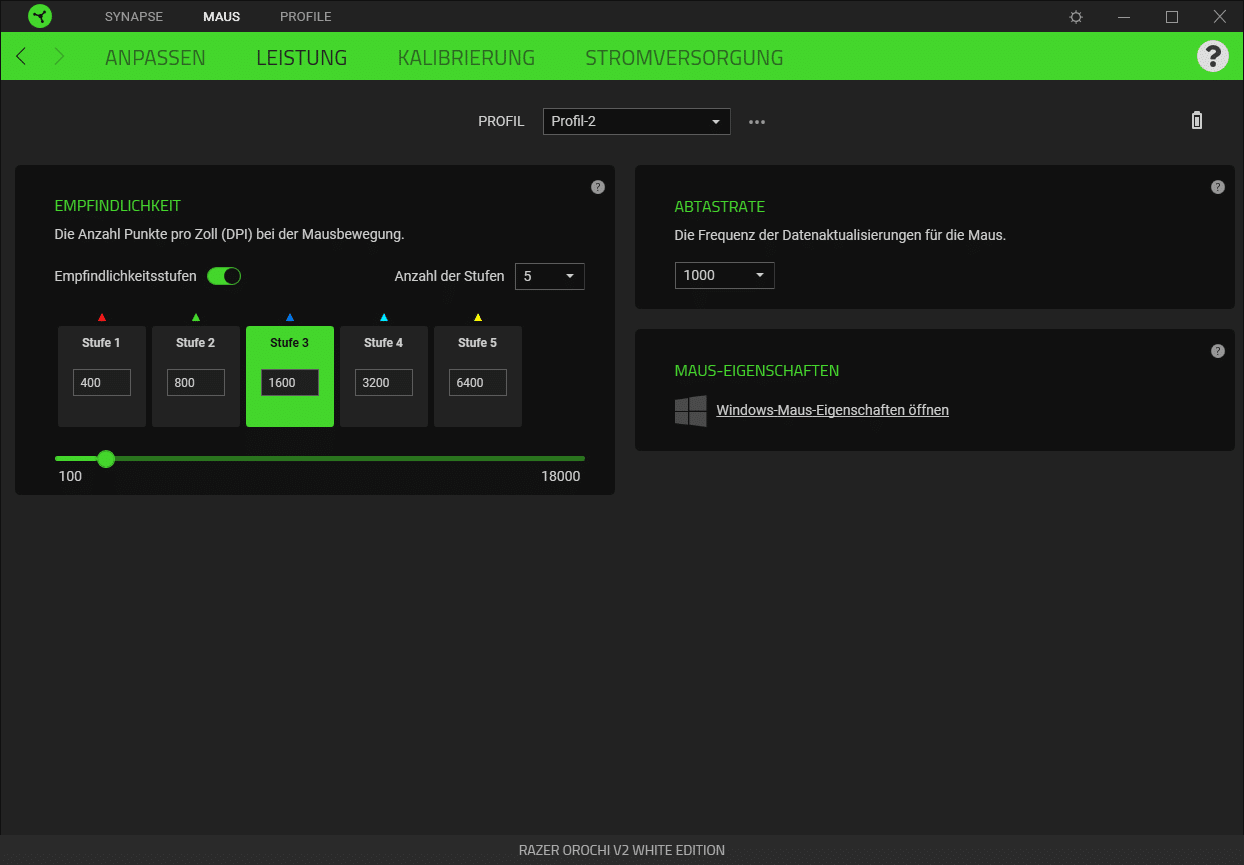Click the Razer logo icon
The height and width of the screenshot is (865, 1244).
(40, 17)
